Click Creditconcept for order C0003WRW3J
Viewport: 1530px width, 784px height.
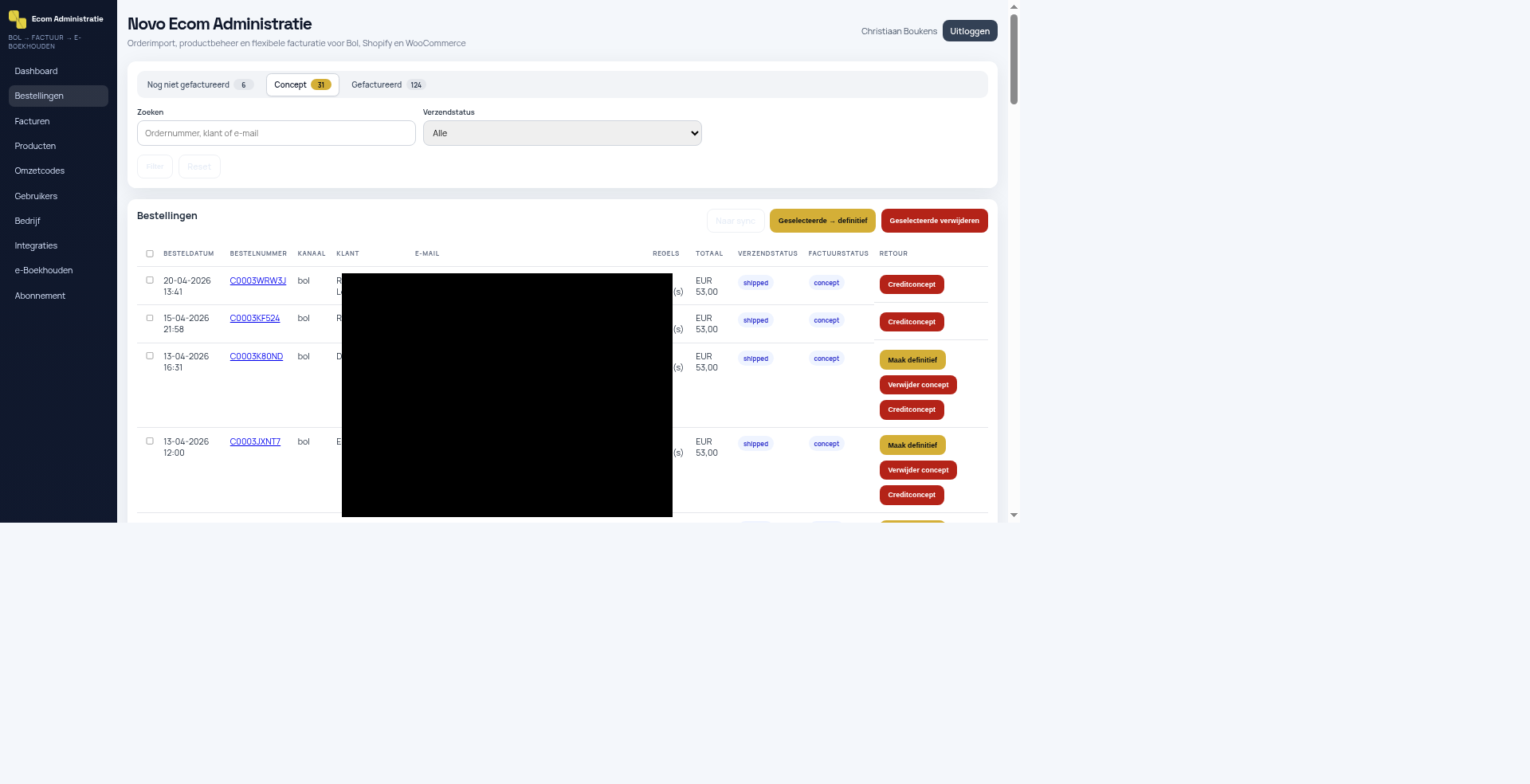click(912, 284)
